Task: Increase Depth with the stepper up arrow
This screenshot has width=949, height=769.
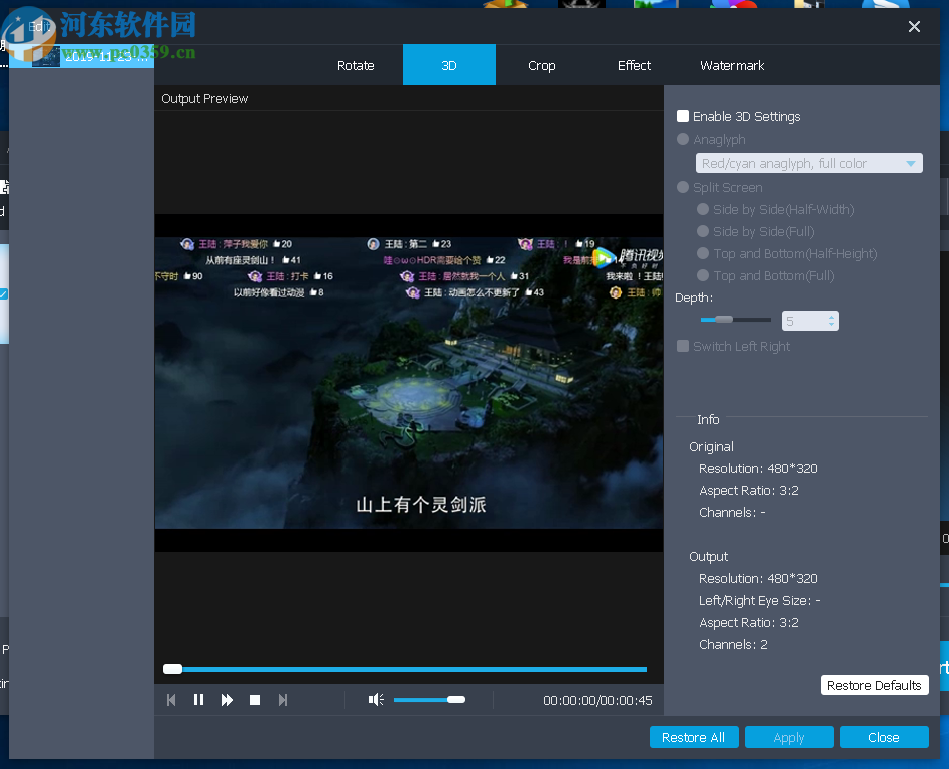Action: pyautogui.click(x=831, y=315)
